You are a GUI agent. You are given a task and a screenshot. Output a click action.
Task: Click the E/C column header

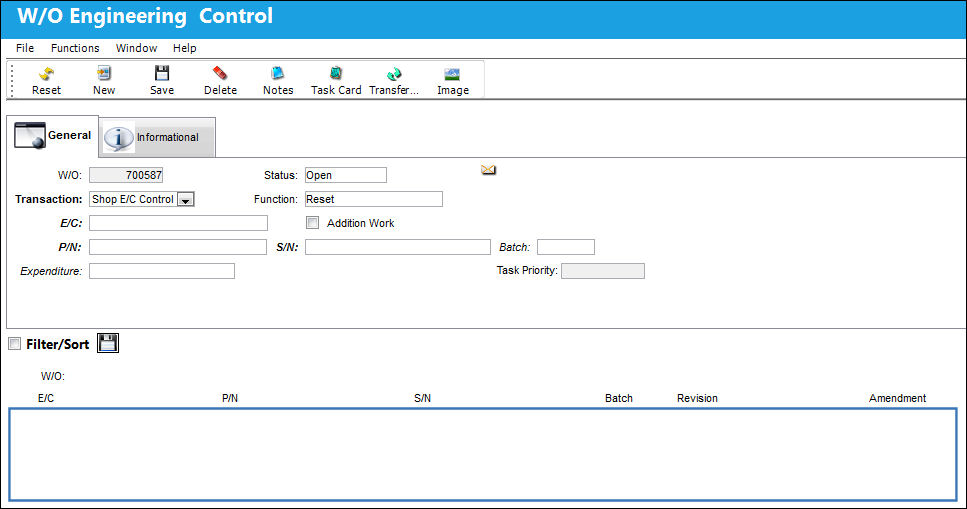click(46, 399)
